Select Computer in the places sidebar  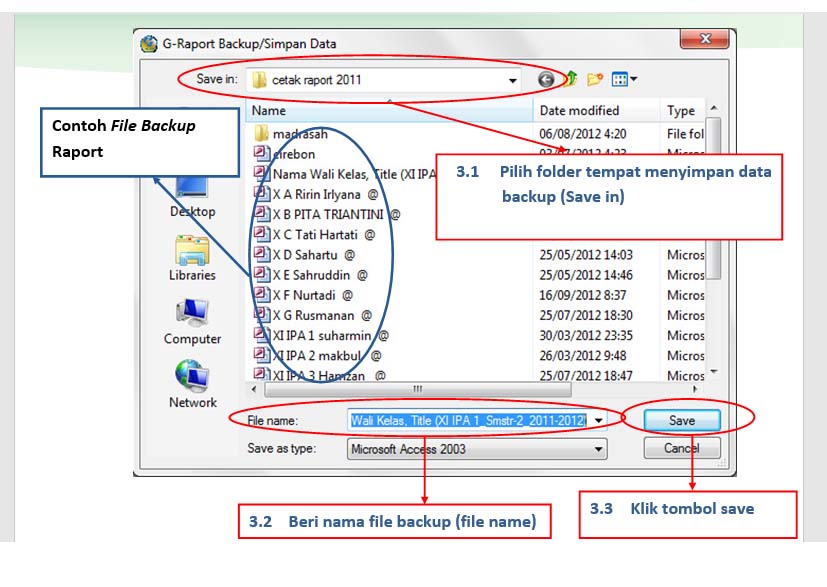pyautogui.click(x=190, y=320)
